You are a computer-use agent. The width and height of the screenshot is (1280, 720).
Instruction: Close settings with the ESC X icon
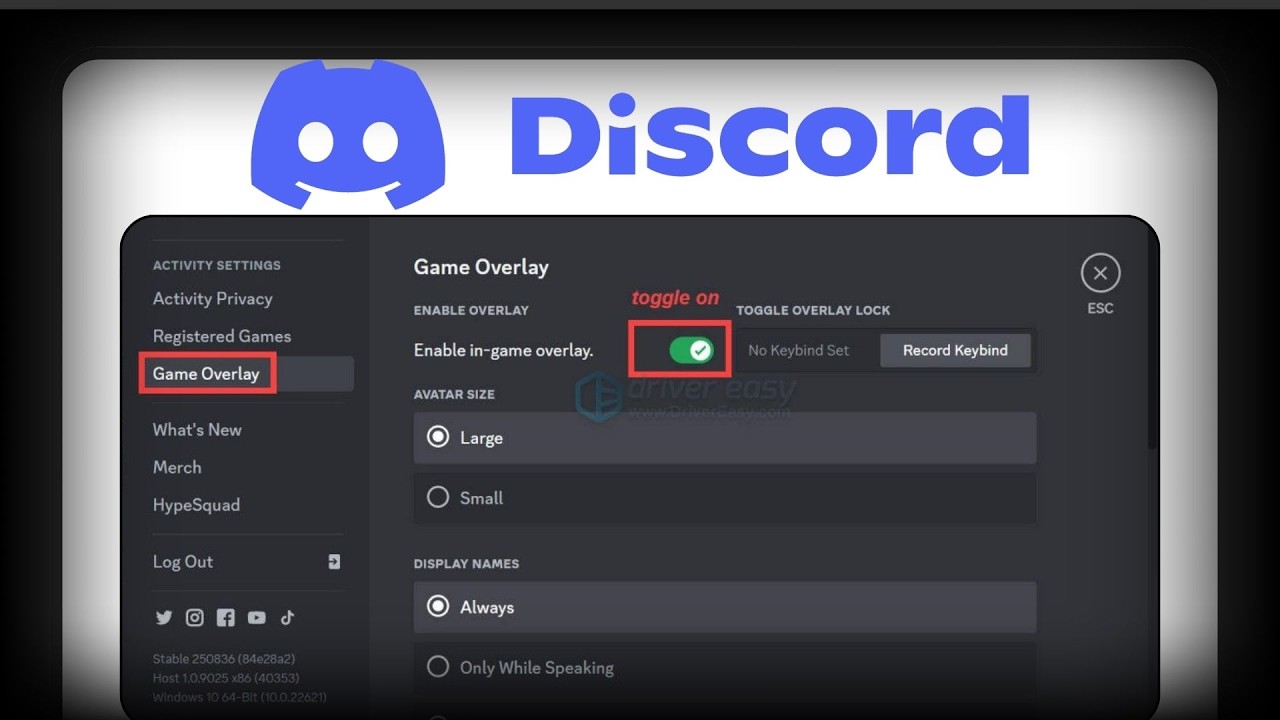(1100, 273)
